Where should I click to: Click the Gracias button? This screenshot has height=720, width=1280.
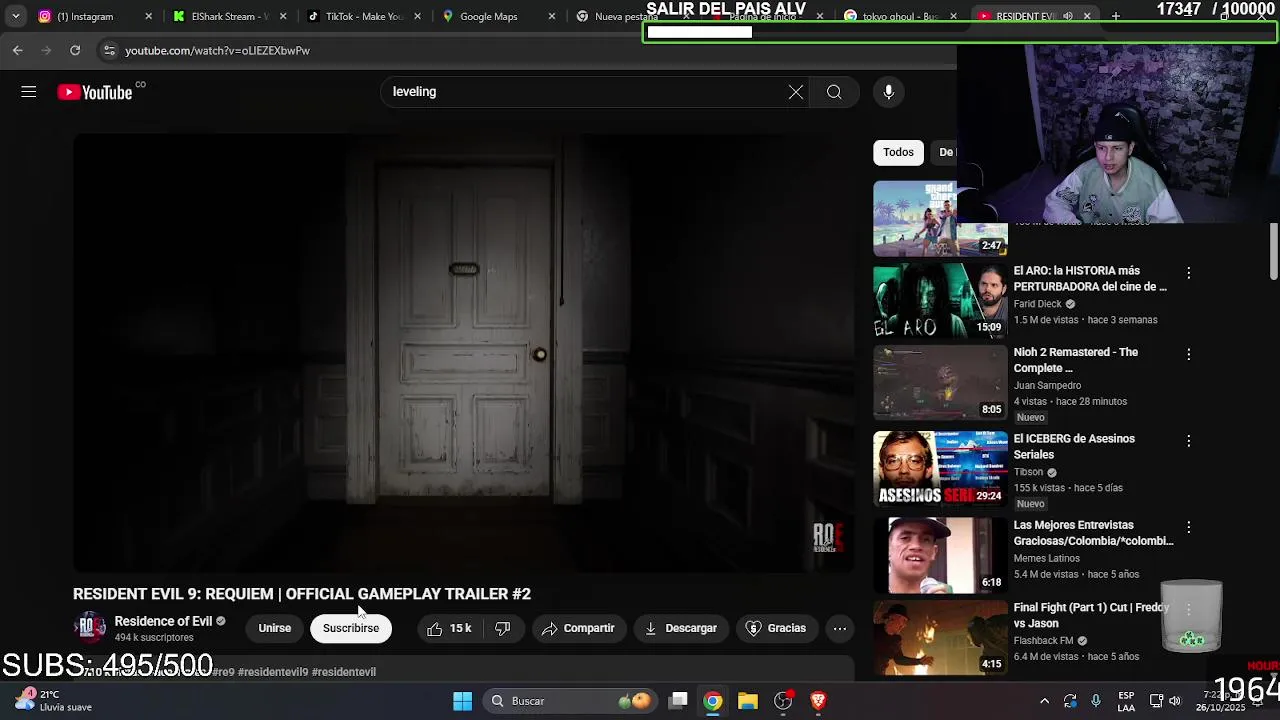[x=776, y=628]
